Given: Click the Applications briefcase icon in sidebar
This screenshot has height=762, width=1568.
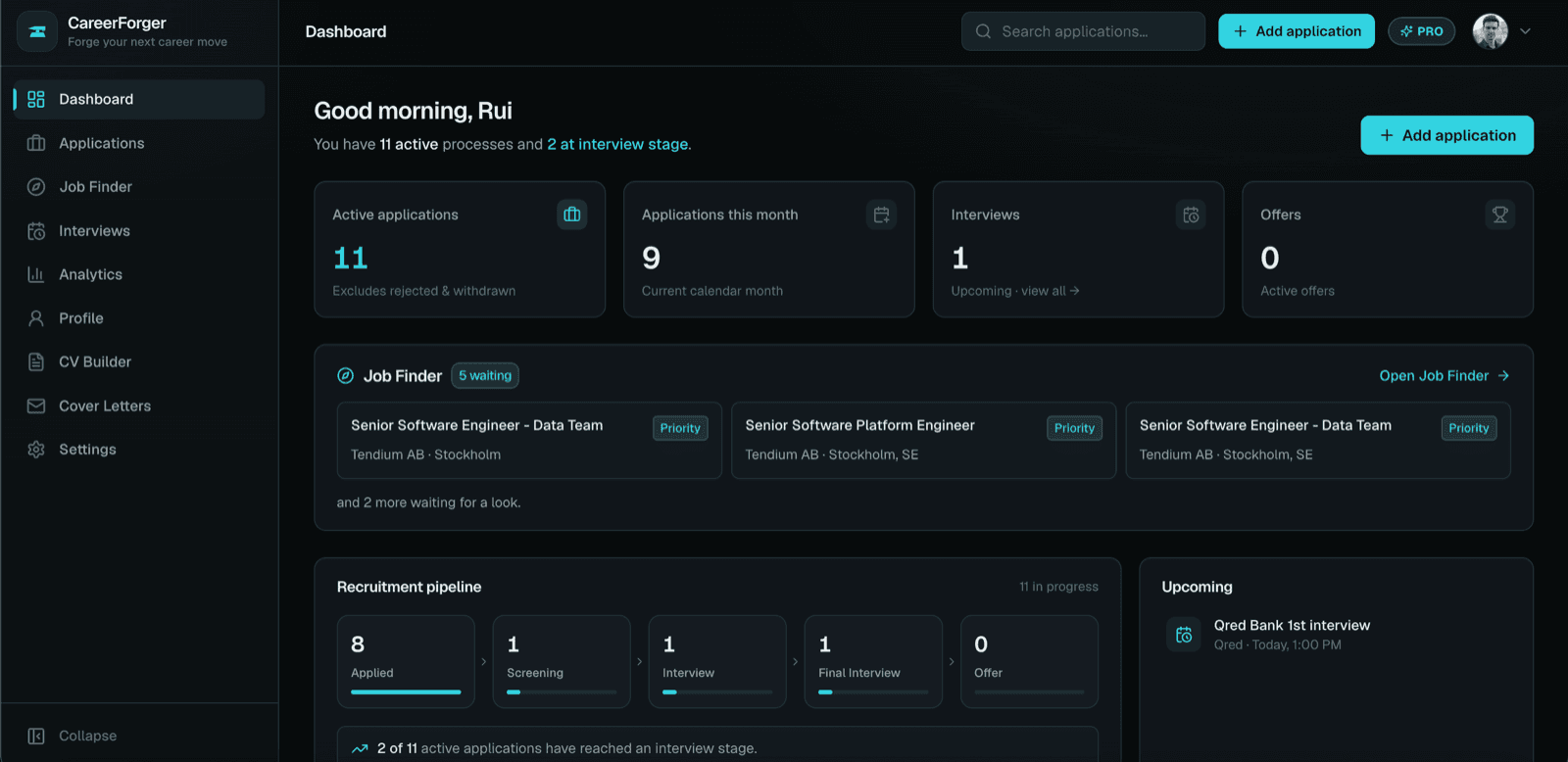Looking at the screenshot, I should tap(36, 143).
